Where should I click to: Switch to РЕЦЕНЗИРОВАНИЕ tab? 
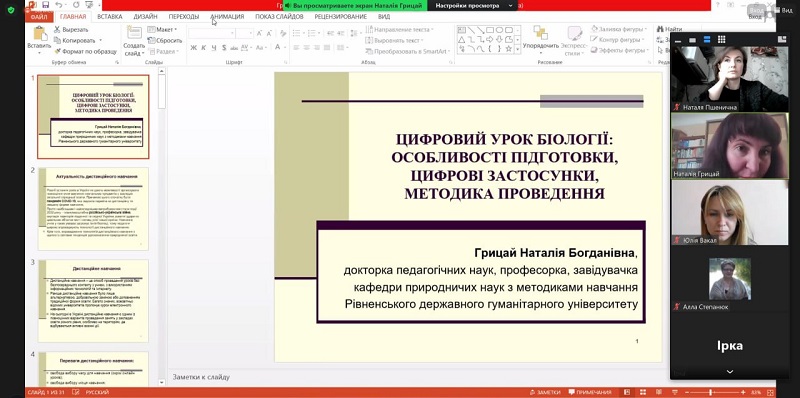click(341, 16)
